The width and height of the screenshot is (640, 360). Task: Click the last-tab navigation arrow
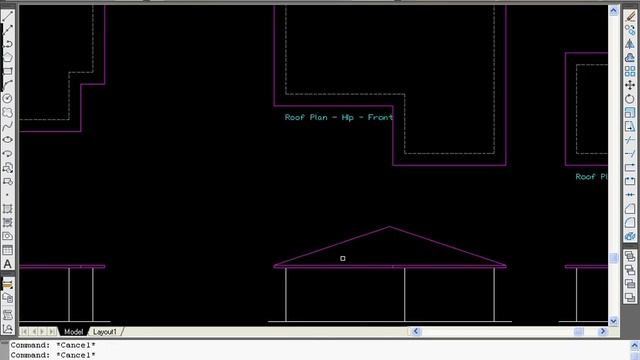click(x=52, y=332)
